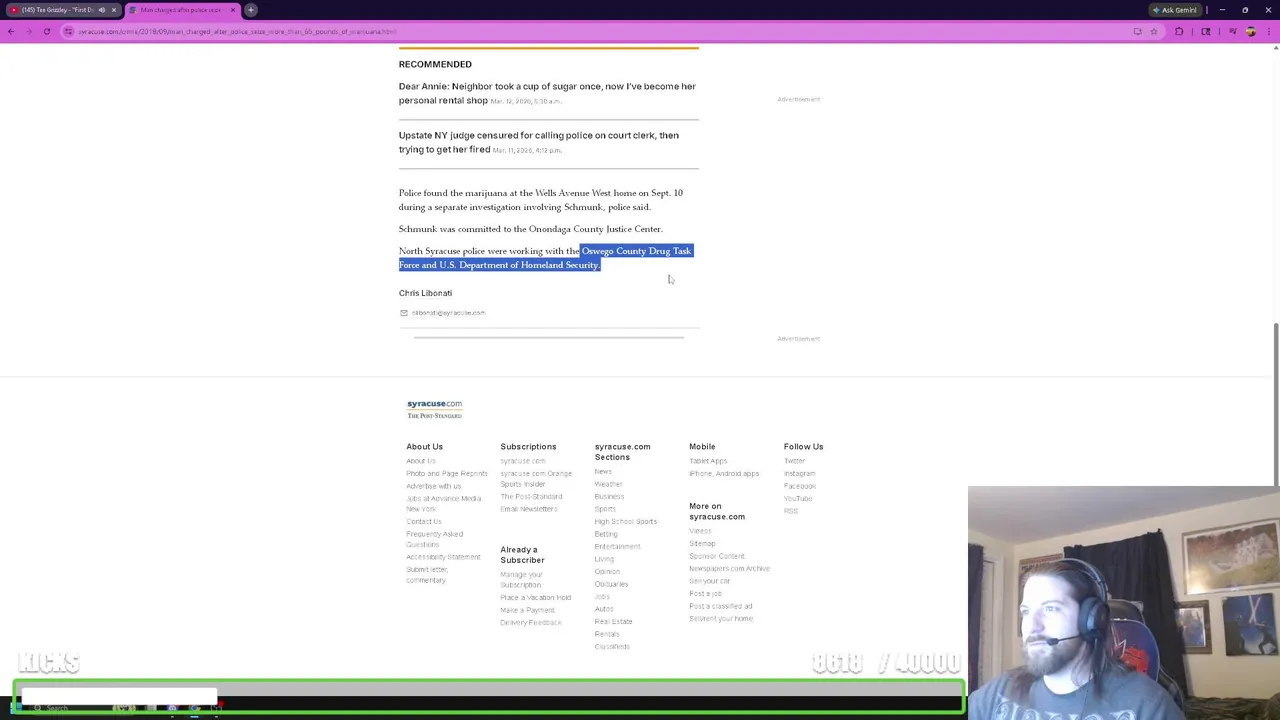The width and height of the screenshot is (1280, 720).
Task: Click the Betting section link
Action: (x=606, y=534)
